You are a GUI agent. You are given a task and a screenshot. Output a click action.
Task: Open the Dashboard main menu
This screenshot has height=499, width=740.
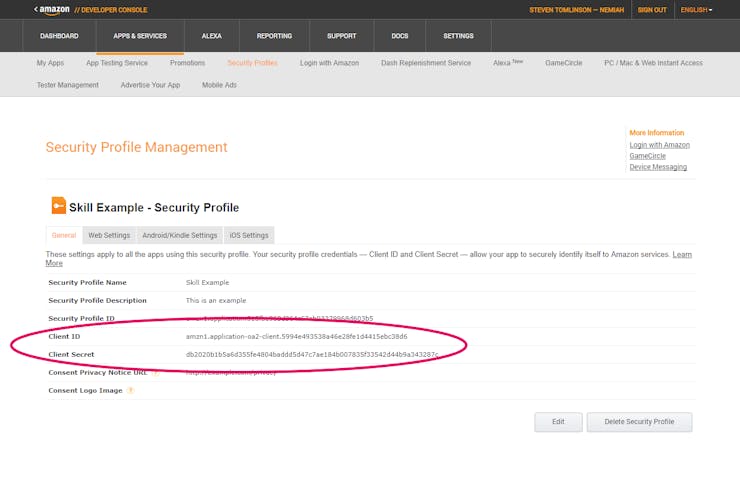(59, 36)
